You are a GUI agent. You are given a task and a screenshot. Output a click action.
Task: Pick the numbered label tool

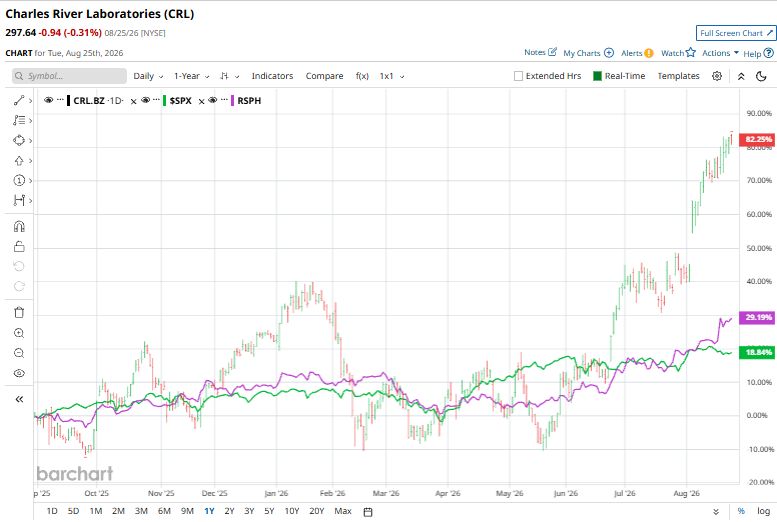pos(19,180)
